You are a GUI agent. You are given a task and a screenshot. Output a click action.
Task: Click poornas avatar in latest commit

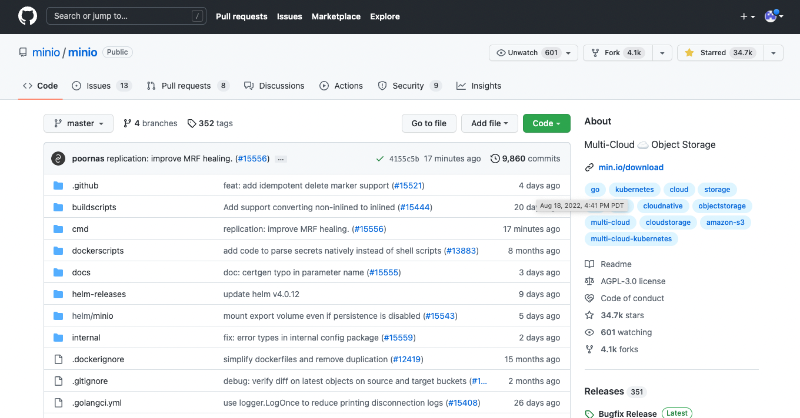(58, 159)
